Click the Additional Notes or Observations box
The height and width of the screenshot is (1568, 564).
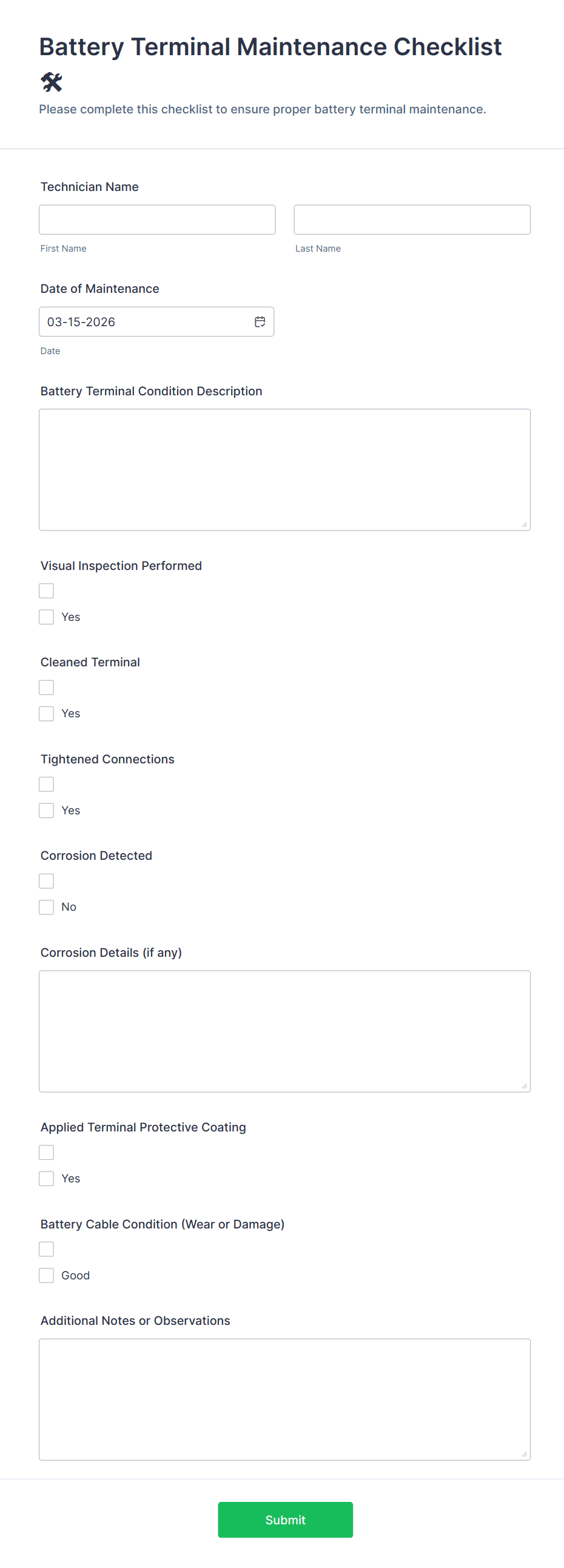[x=284, y=1399]
